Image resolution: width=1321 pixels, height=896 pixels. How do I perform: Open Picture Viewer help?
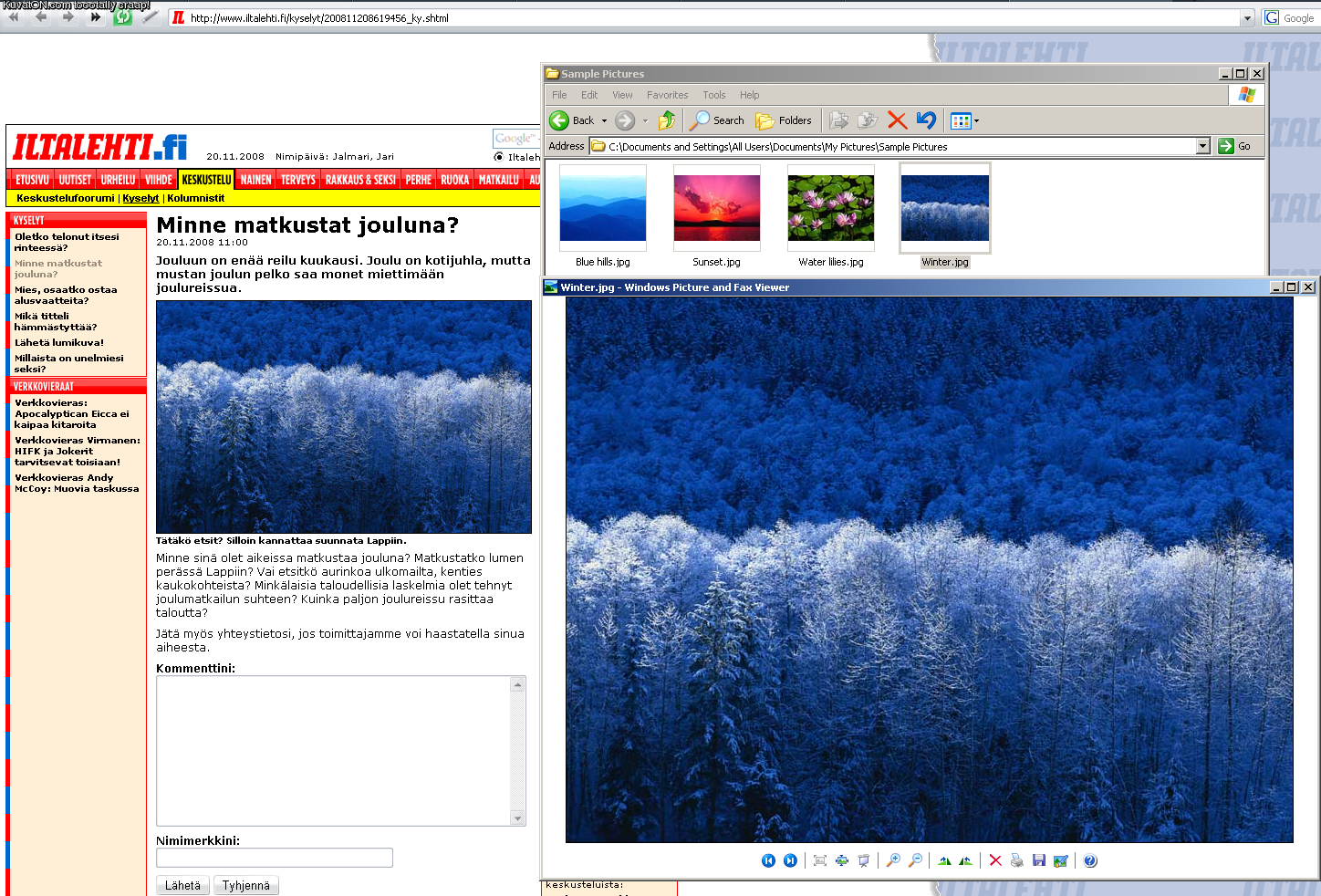click(1090, 860)
